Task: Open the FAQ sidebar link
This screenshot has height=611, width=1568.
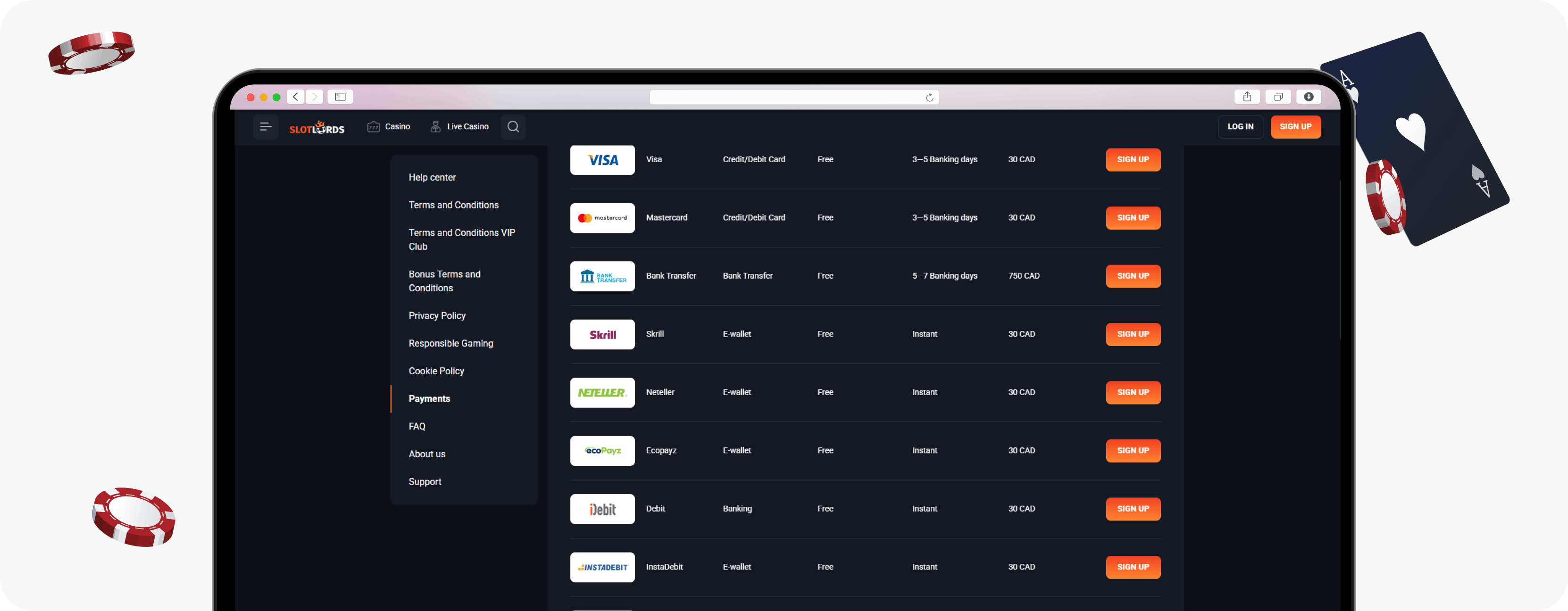Action: (417, 427)
